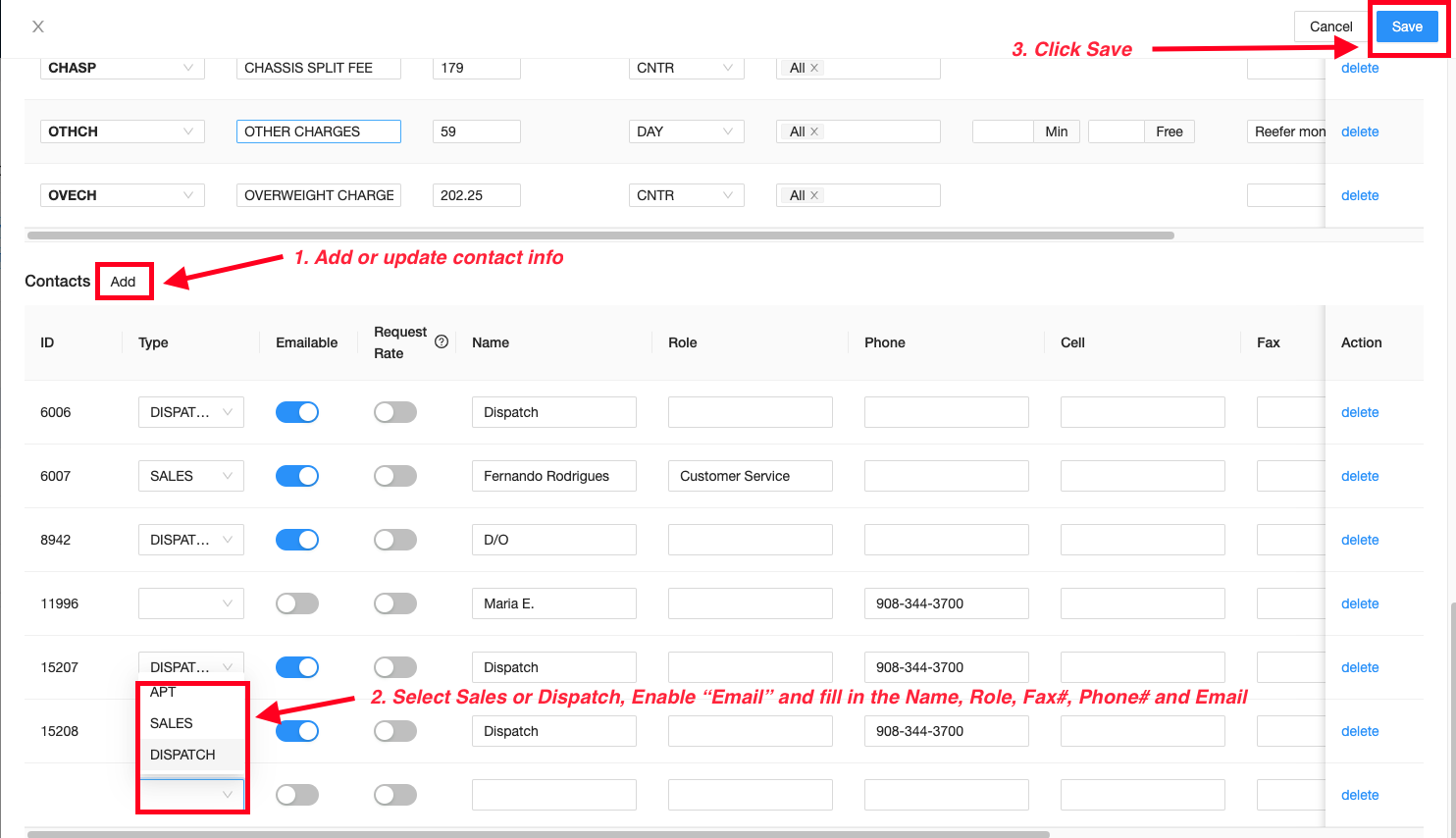Close the dialog with the X icon

click(38, 26)
